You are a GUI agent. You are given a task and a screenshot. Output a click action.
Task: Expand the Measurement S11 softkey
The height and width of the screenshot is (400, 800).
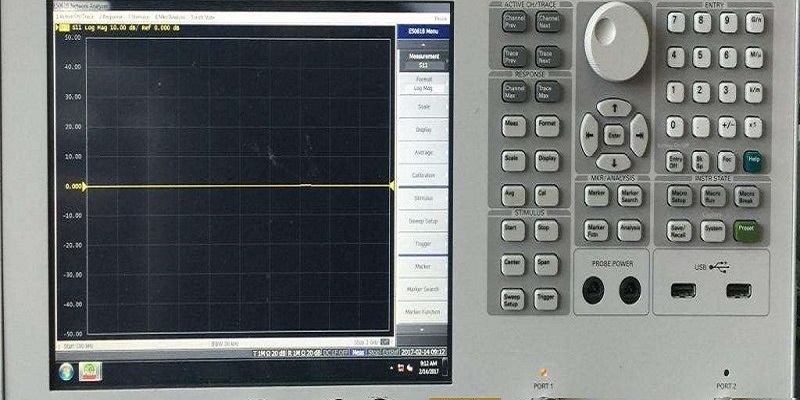point(423,62)
